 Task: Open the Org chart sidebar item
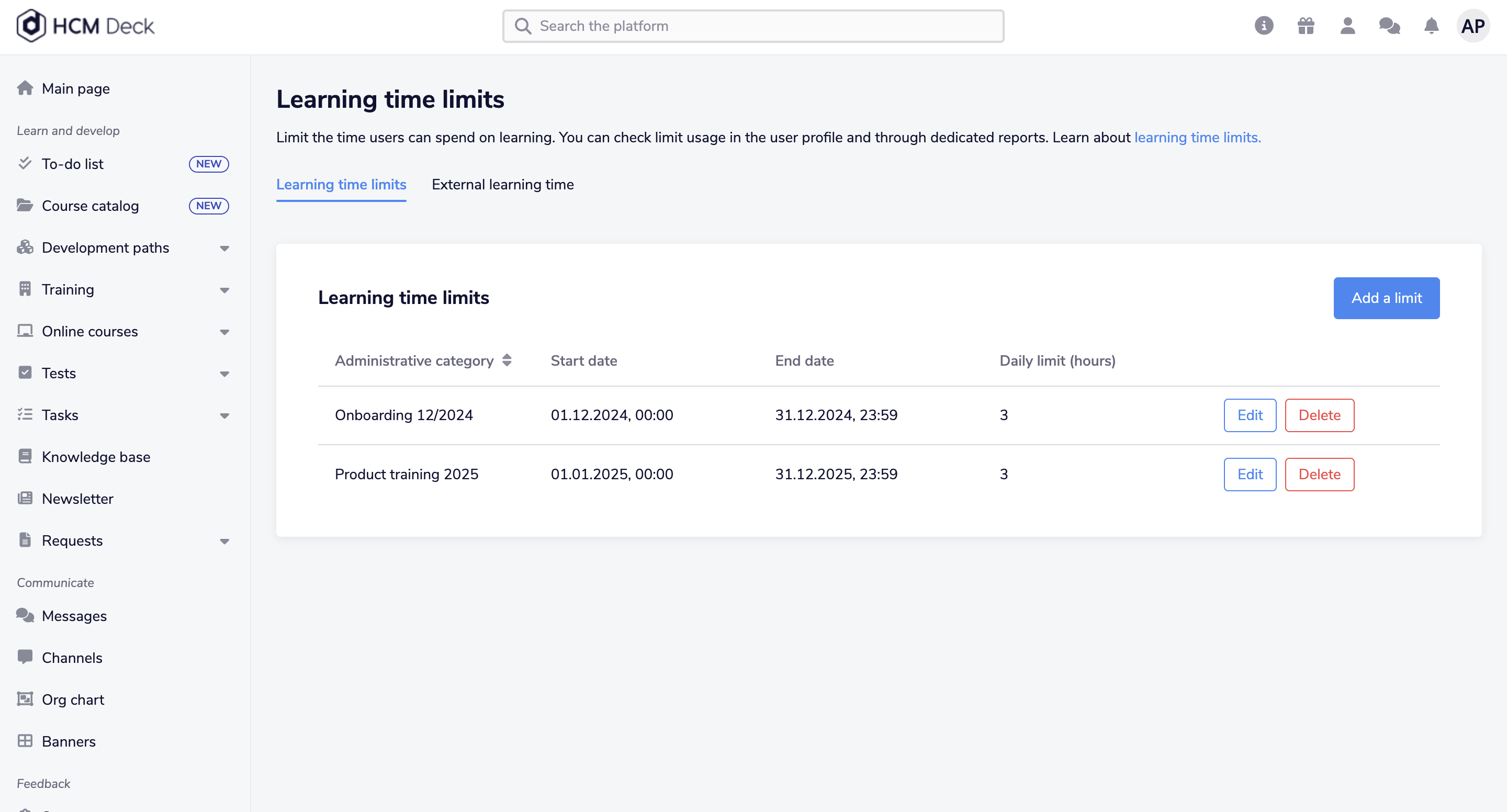point(73,700)
